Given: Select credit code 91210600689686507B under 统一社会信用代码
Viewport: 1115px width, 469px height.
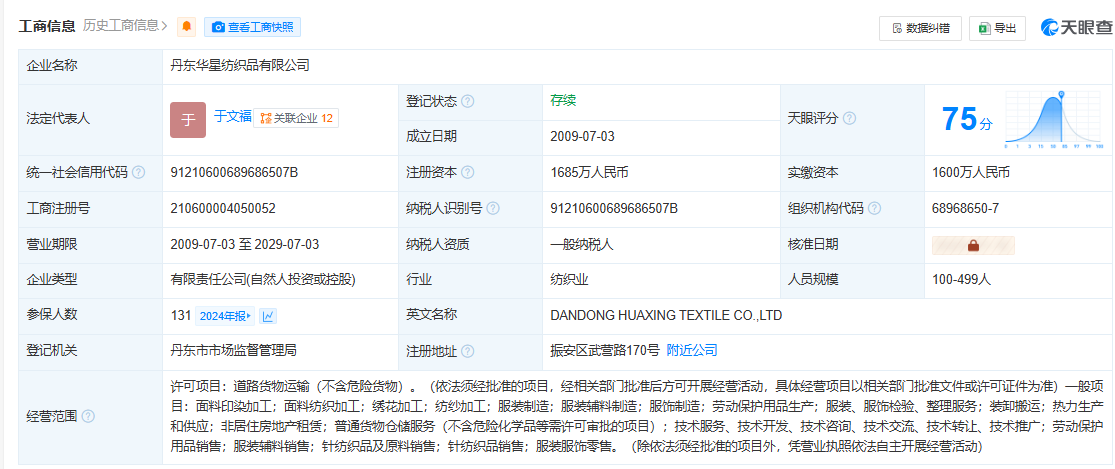Looking at the screenshot, I should click(x=234, y=173).
